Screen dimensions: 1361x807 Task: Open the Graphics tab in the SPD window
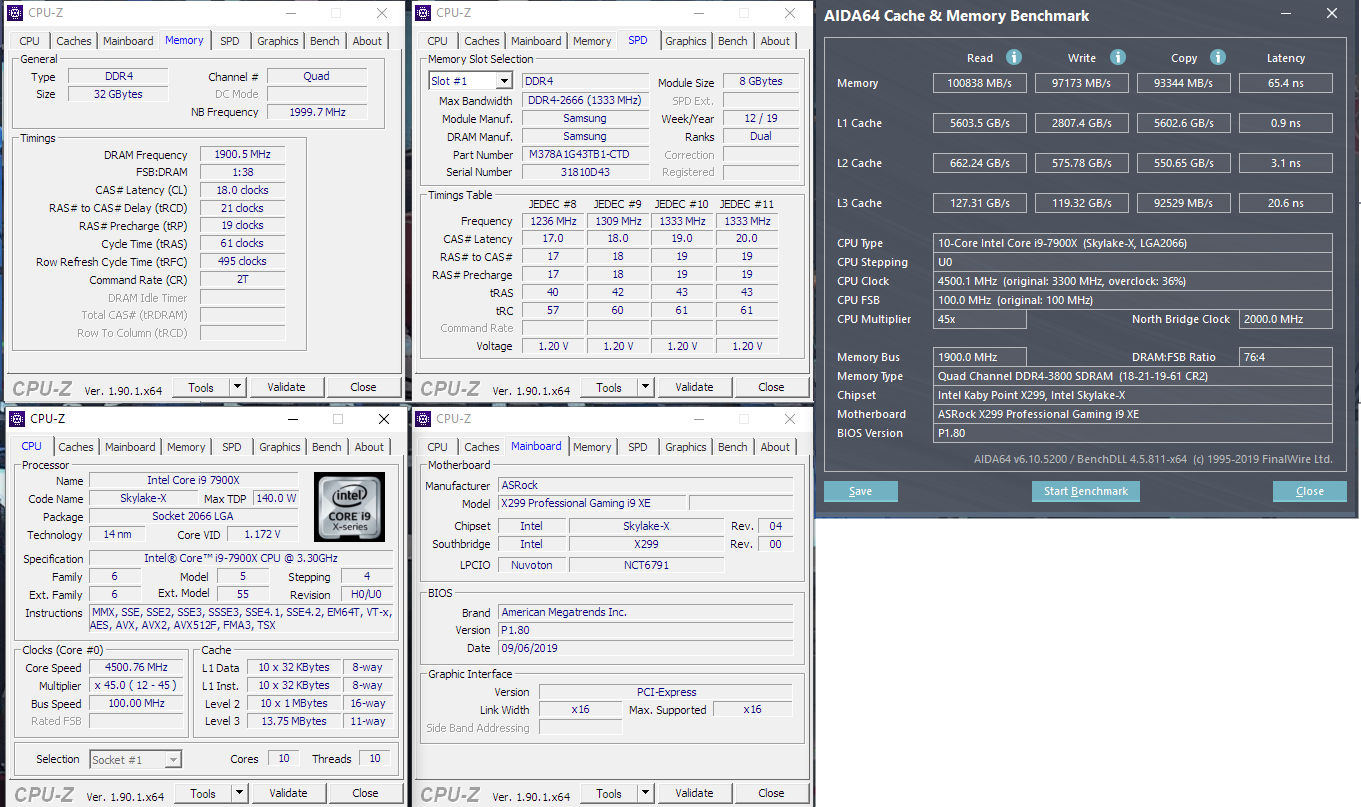click(686, 41)
